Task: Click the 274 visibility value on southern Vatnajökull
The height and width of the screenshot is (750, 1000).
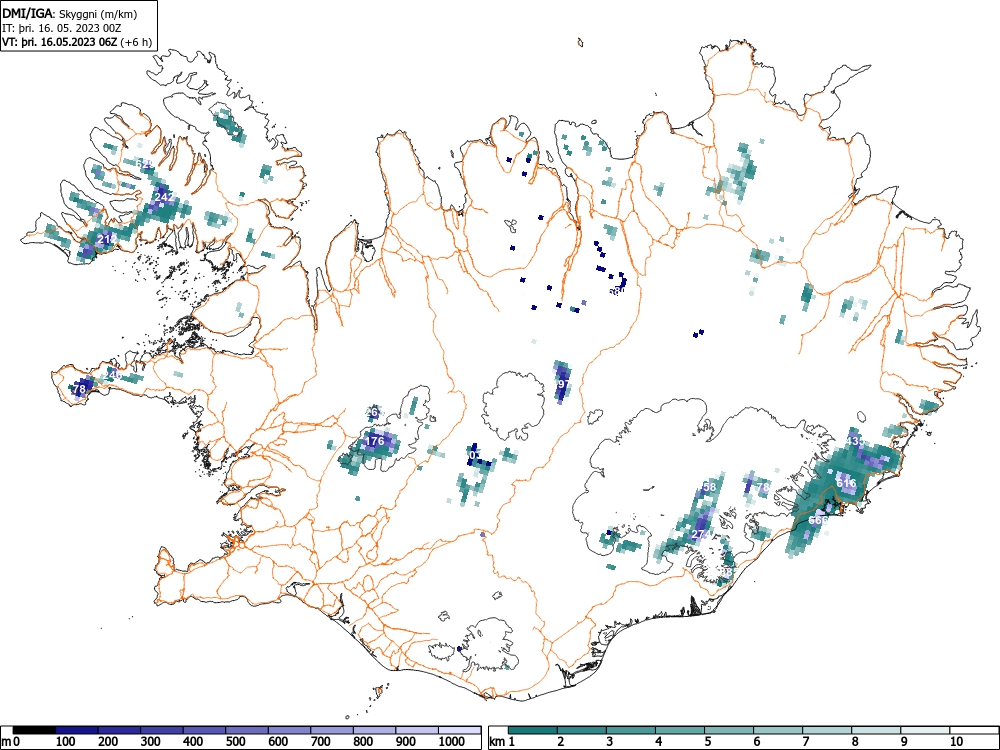Action: 700,534
